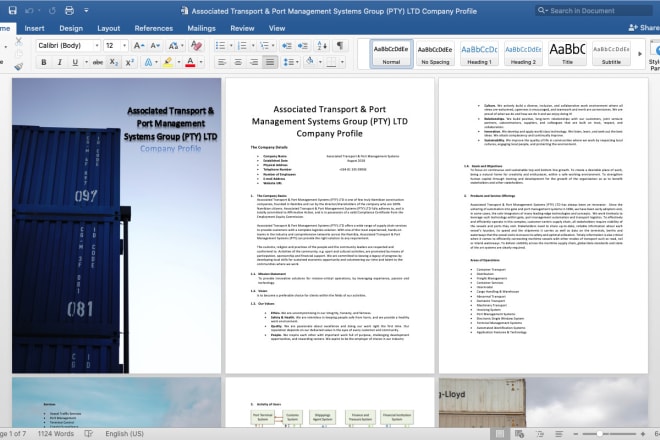The width and height of the screenshot is (660, 440).
Task: Open the Insert tab
Action: point(35,28)
